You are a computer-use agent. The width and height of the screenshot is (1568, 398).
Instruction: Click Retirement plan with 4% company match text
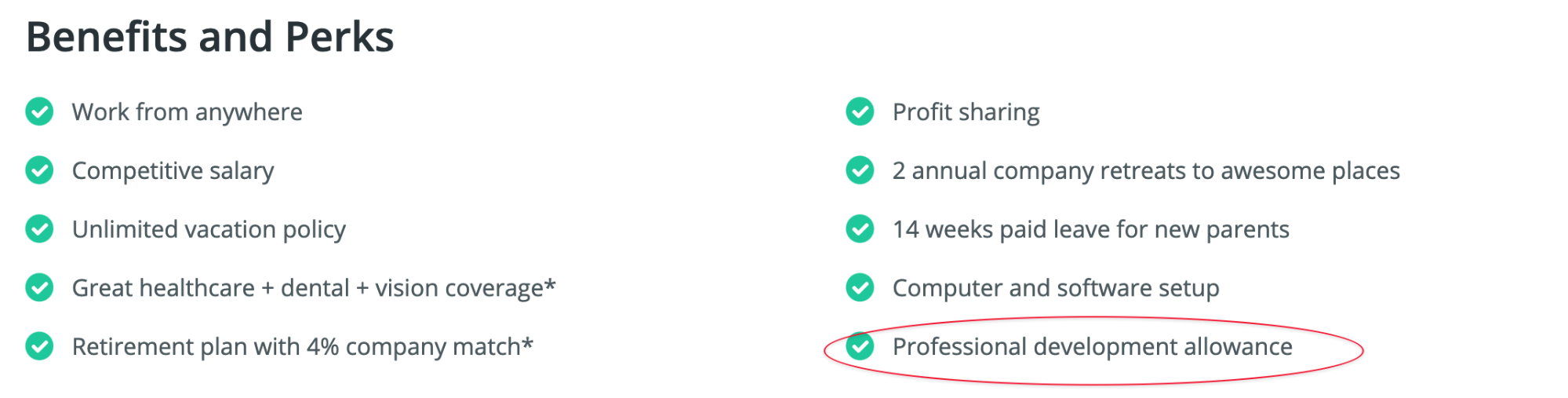point(303,347)
